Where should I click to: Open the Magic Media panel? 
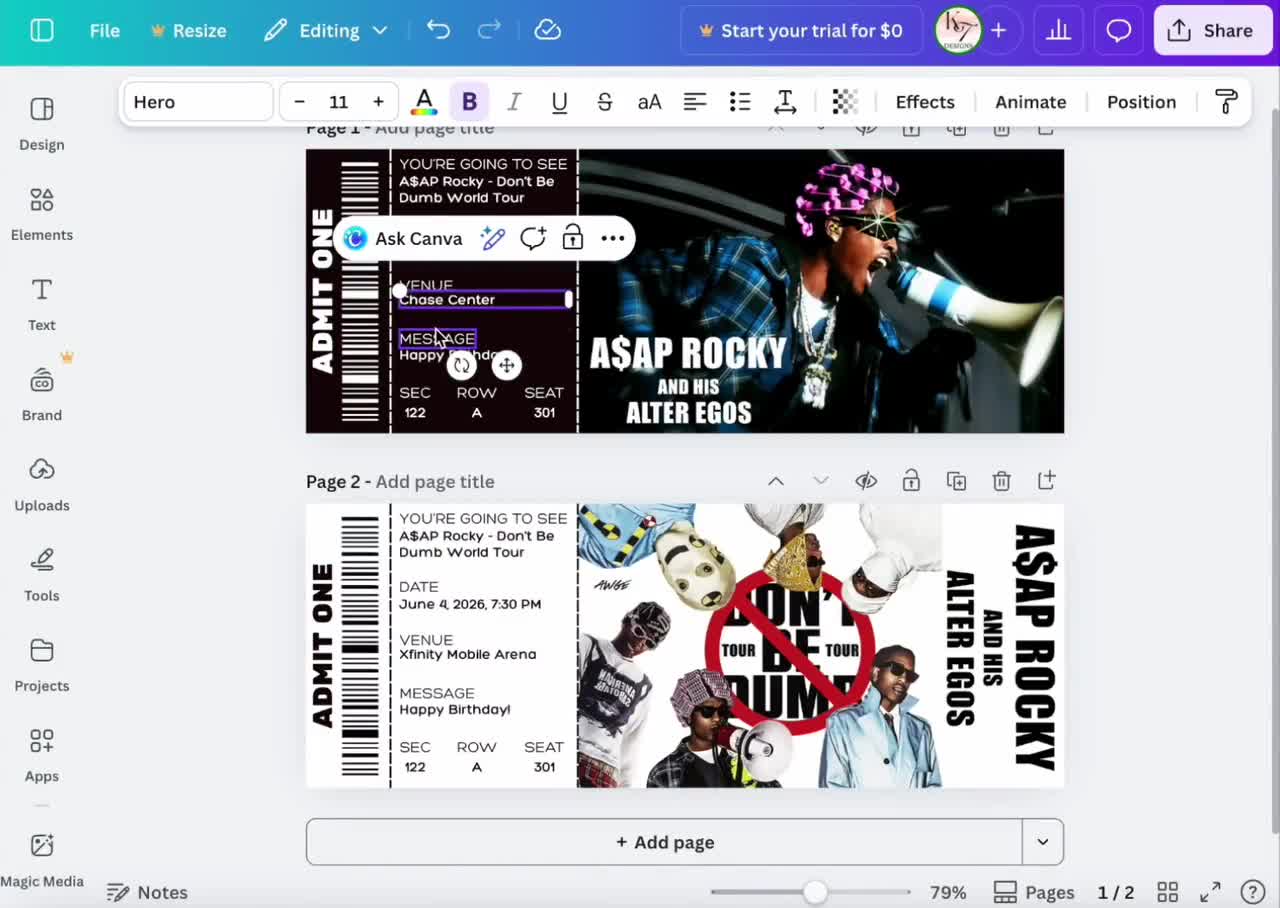(43, 858)
